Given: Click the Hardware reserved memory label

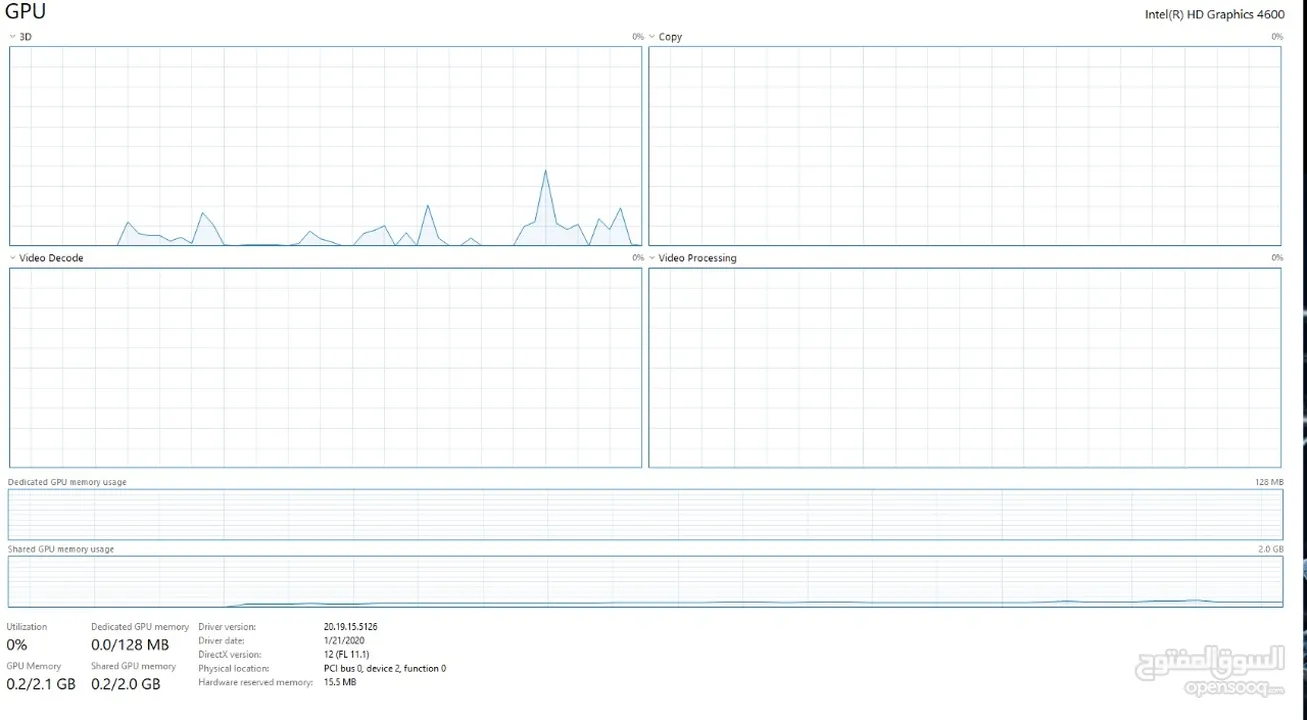Looking at the screenshot, I should [x=256, y=682].
